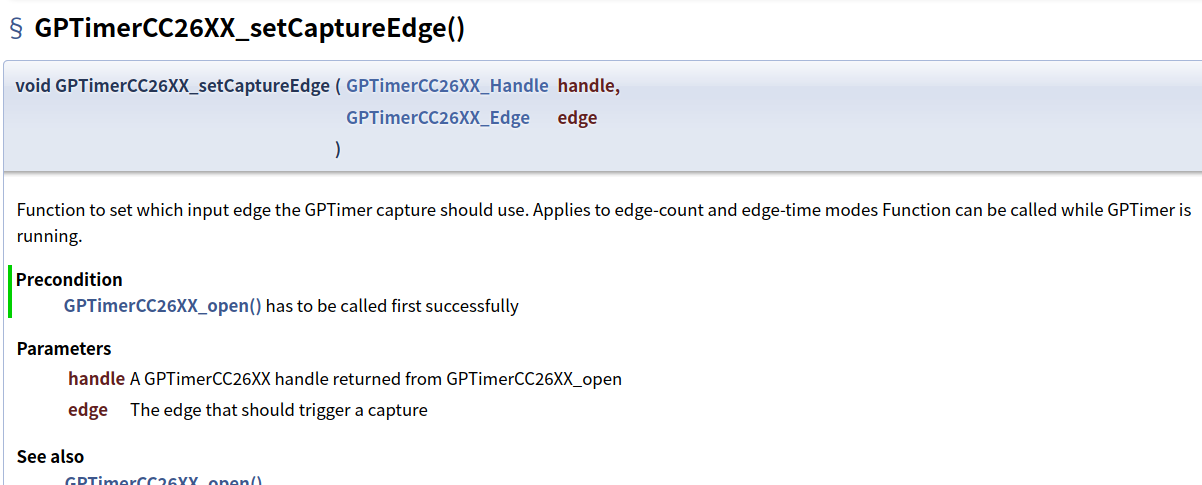This screenshot has width=1202, height=485.
Task: Select the "handle," argument in the prototype
Action: (589, 87)
